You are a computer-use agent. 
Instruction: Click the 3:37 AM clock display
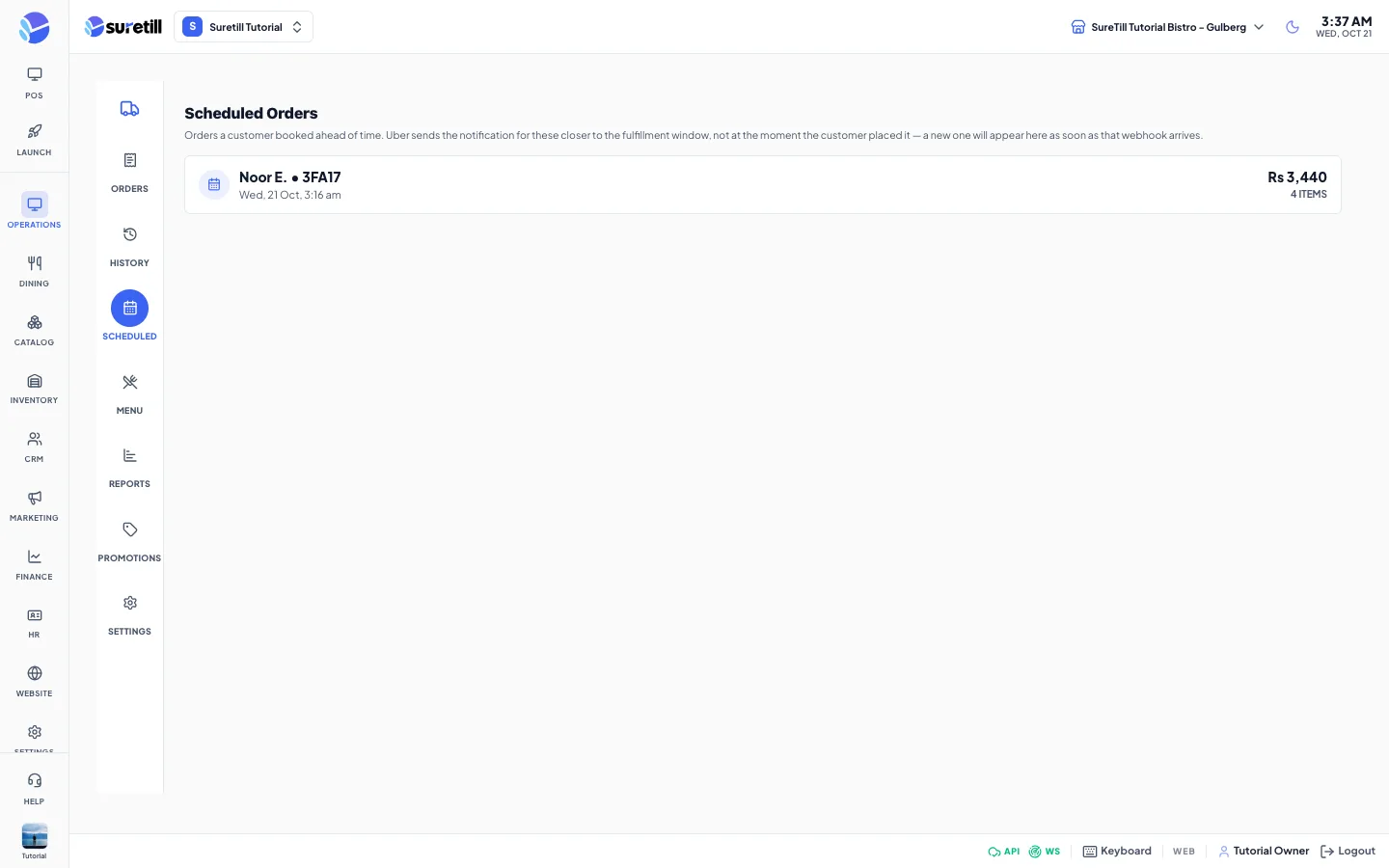pyautogui.click(x=1346, y=21)
